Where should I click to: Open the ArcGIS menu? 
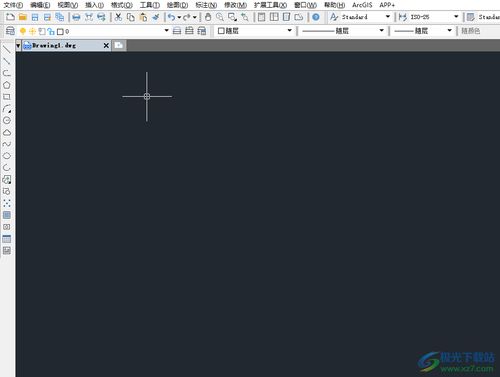[362, 5]
